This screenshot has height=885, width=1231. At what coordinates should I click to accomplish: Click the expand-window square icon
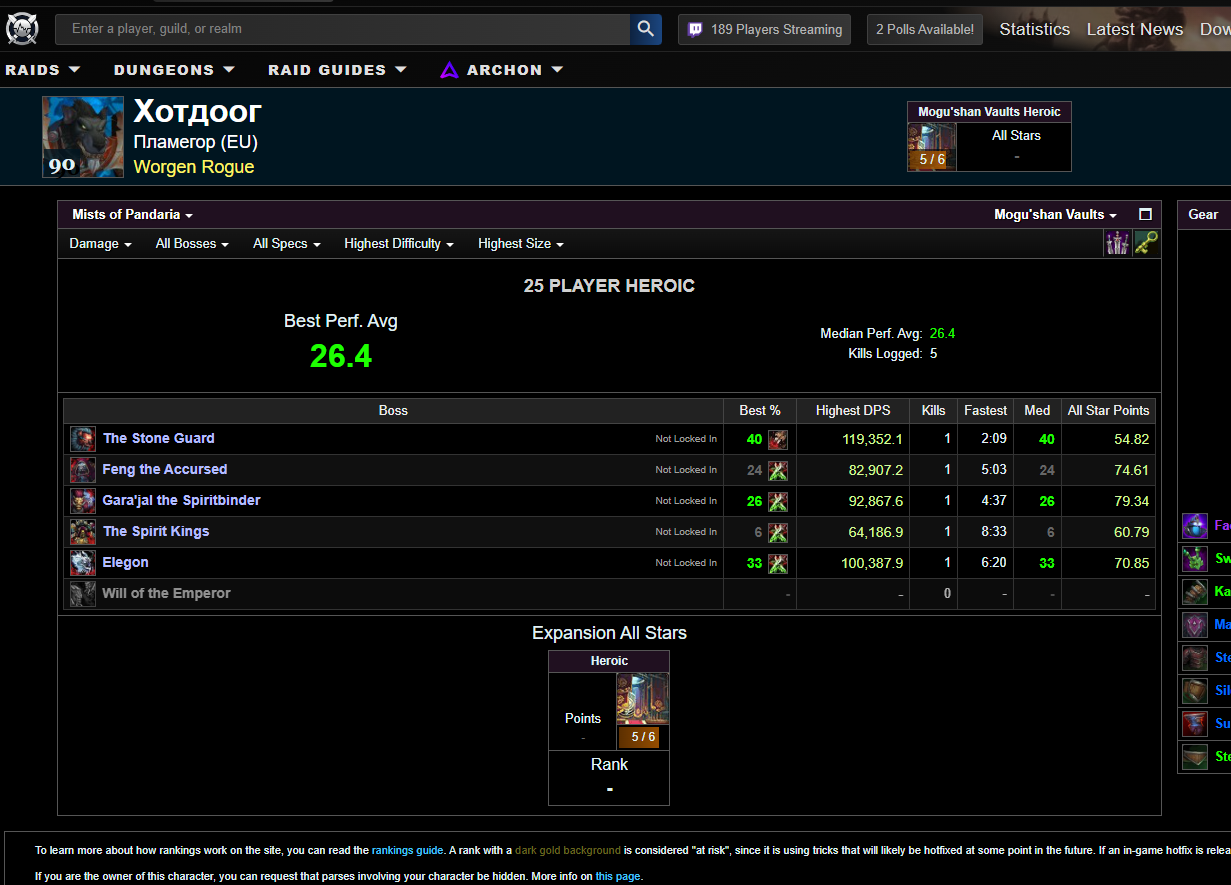tap(1145, 214)
